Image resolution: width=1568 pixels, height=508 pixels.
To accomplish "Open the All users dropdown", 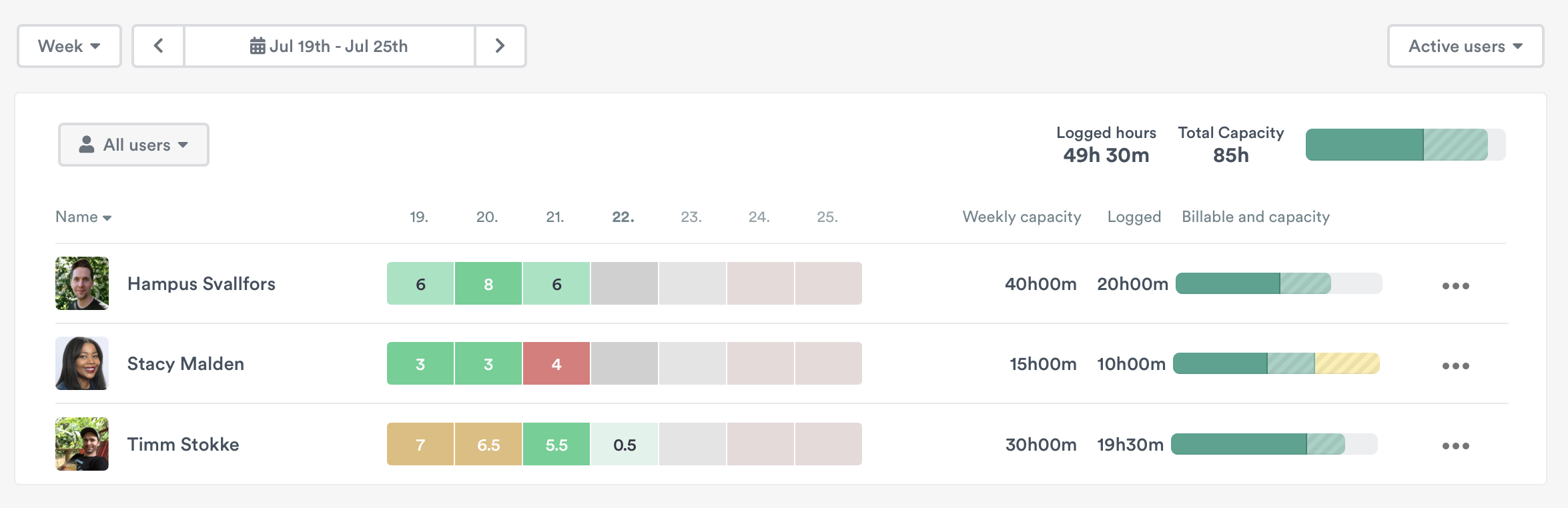I will pyautogui.click(x=133, y=145).
